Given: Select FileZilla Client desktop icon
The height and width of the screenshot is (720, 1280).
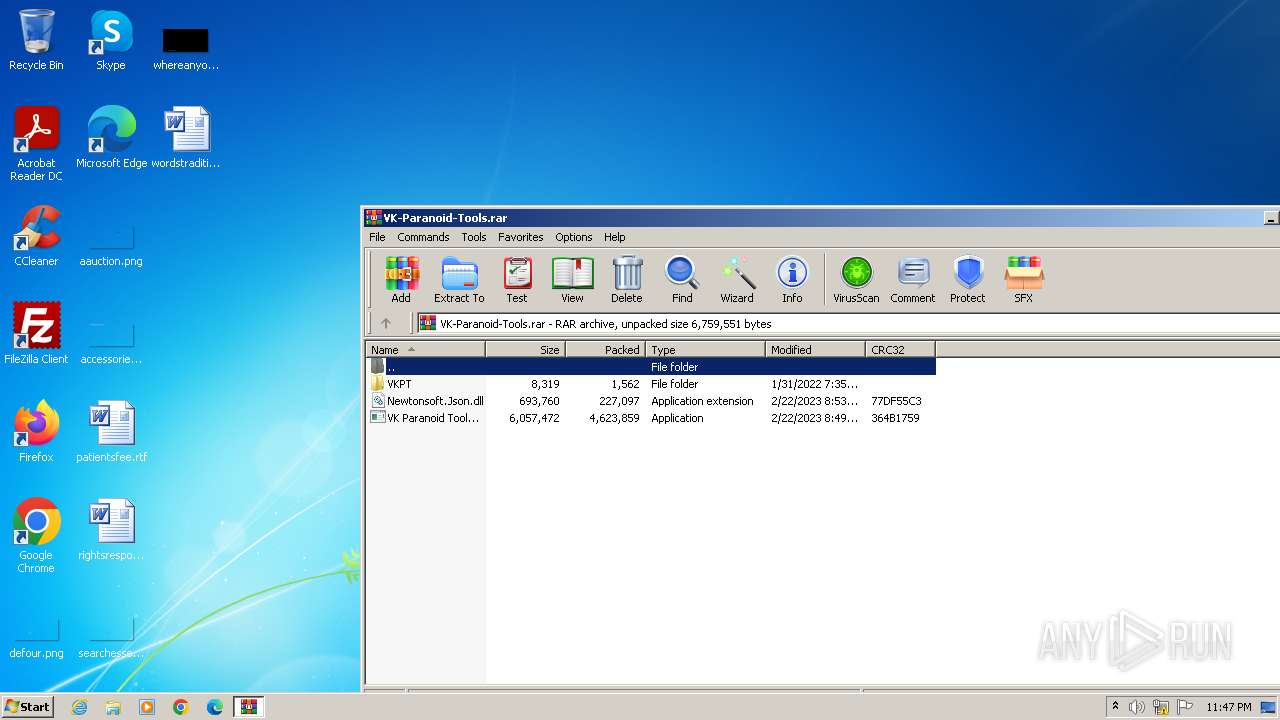Looking at the screenshot, I should [x=36, y=334].
